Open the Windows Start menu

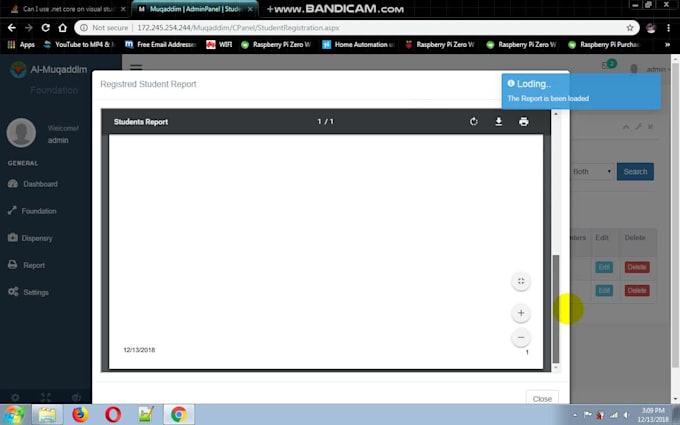coord(14,414)
